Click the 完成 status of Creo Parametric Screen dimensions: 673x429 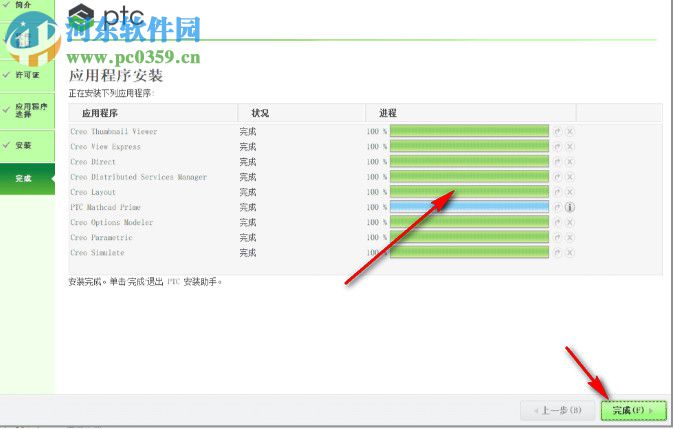click(x=248, y=237)
